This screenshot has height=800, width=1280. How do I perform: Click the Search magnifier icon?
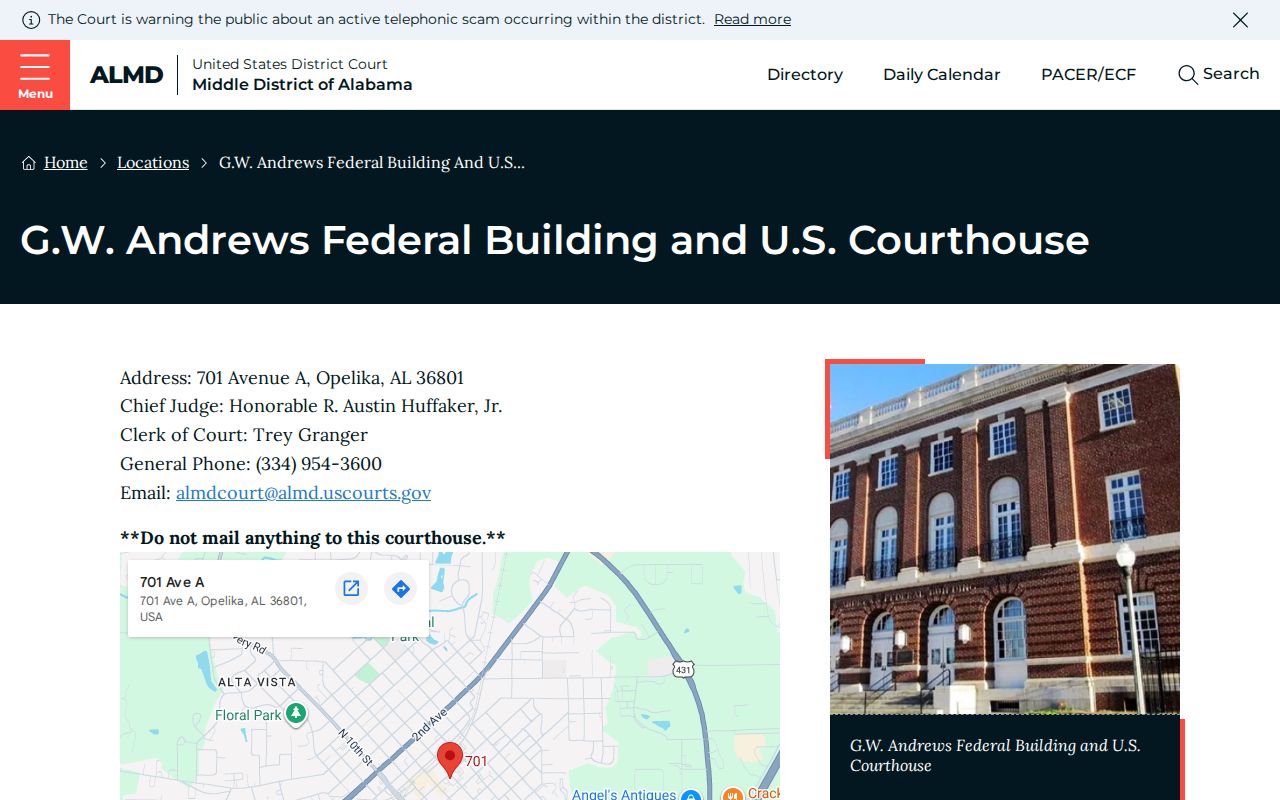click(1187, 75)
